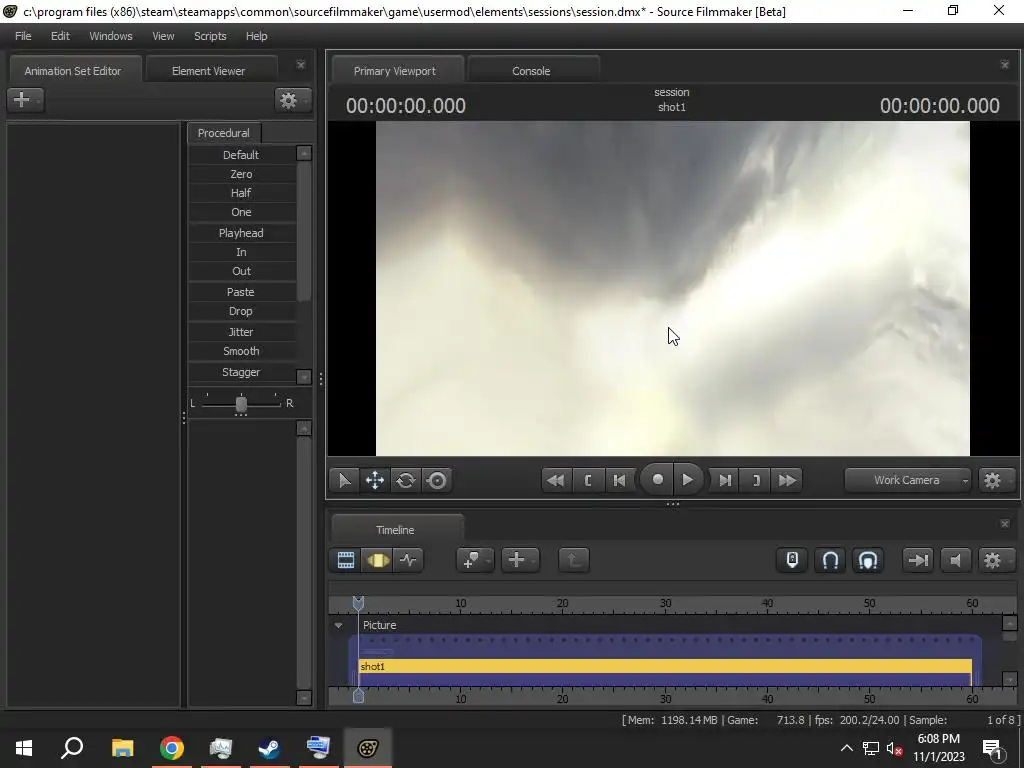Click the left-right balance slider handle
This screenshot has width=1024, height=768.
[241, 404]
